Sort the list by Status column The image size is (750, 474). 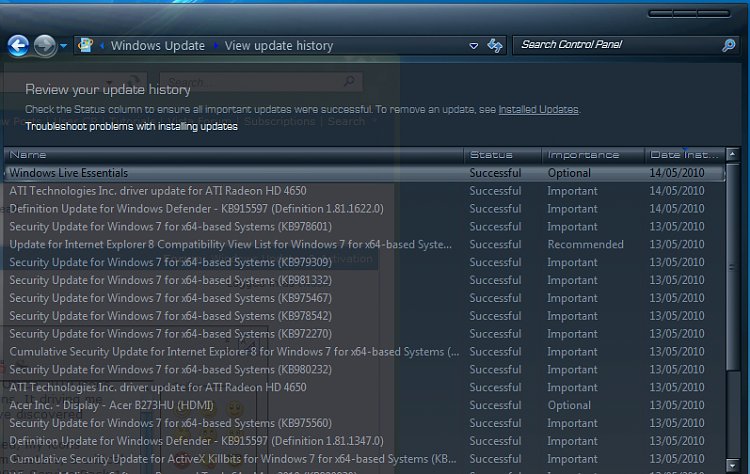click(x=503, y=155)
